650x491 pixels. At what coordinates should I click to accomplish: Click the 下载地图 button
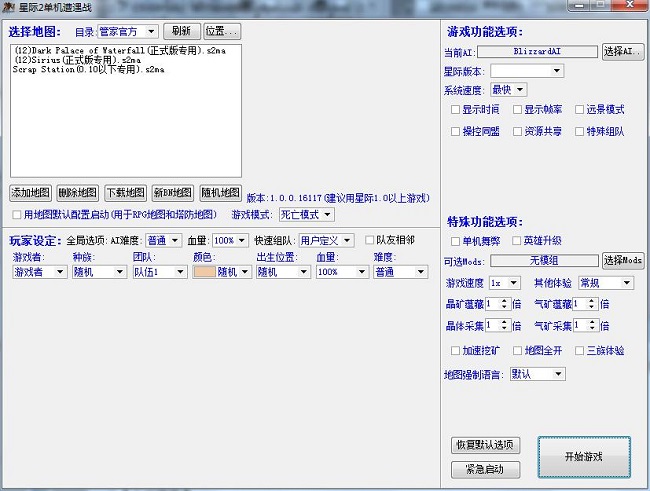(126, 193)
